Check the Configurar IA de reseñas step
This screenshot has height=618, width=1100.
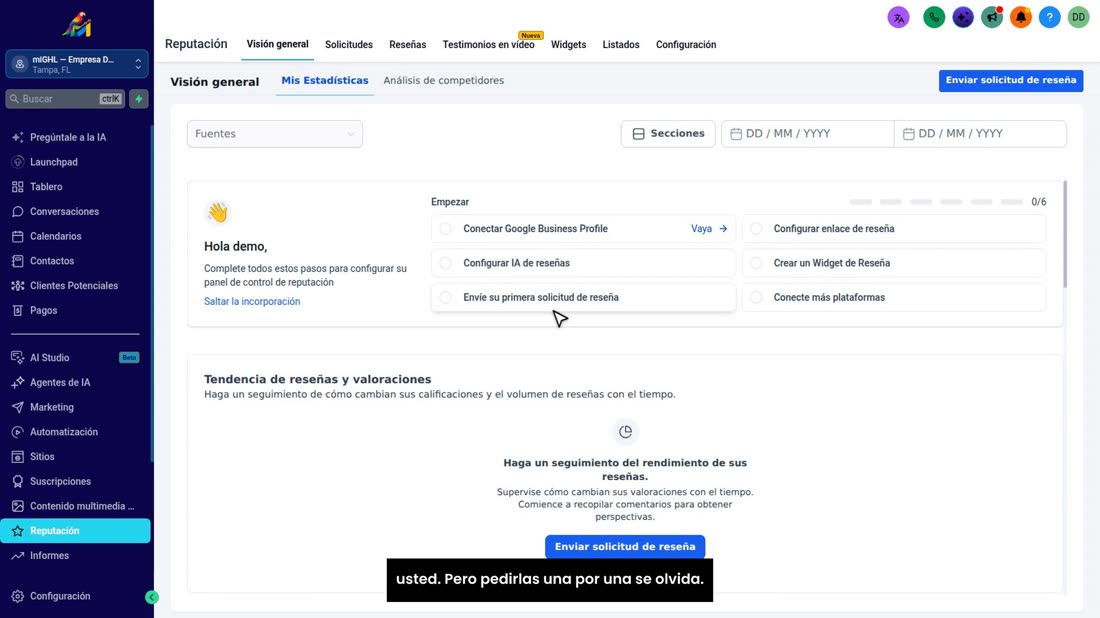(x=445, y=263)
